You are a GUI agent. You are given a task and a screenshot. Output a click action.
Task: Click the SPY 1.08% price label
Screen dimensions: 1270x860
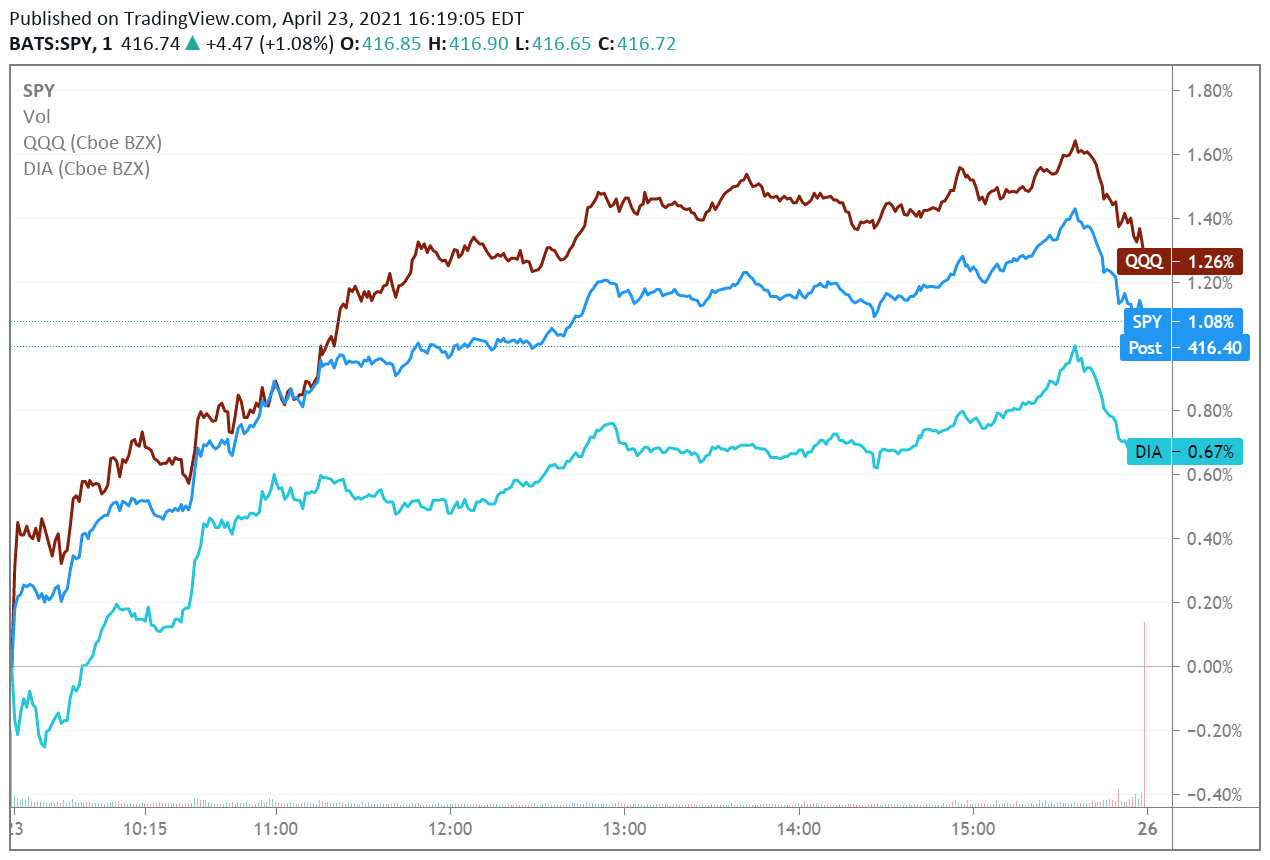[x=1184, y=322]
